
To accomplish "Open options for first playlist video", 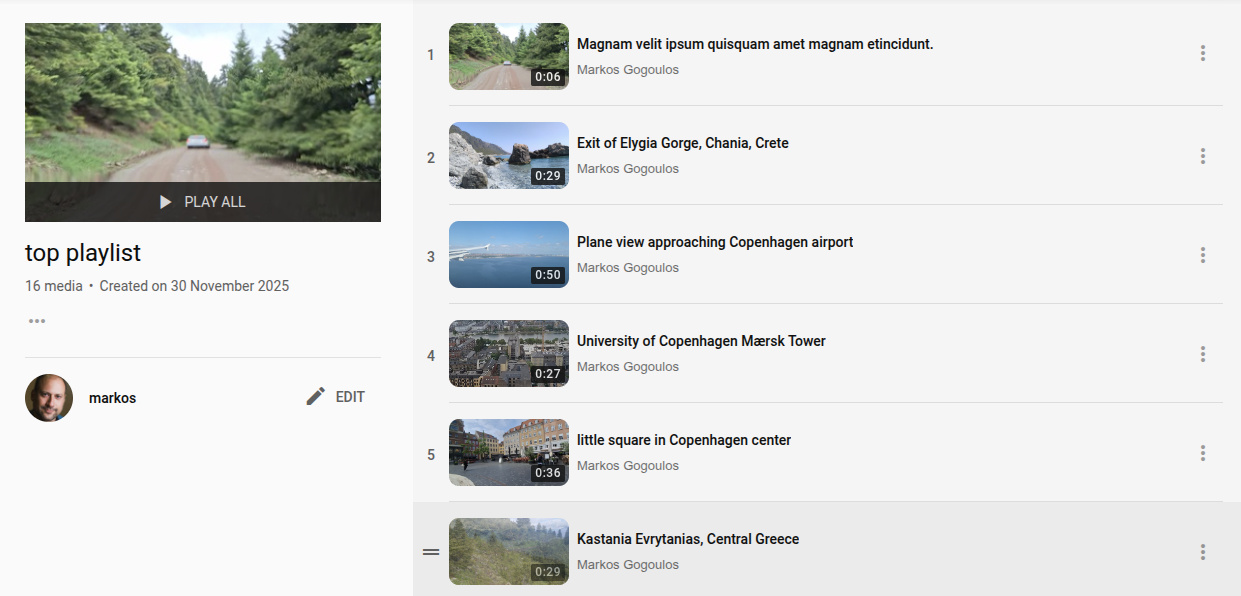I will 1202,53.
